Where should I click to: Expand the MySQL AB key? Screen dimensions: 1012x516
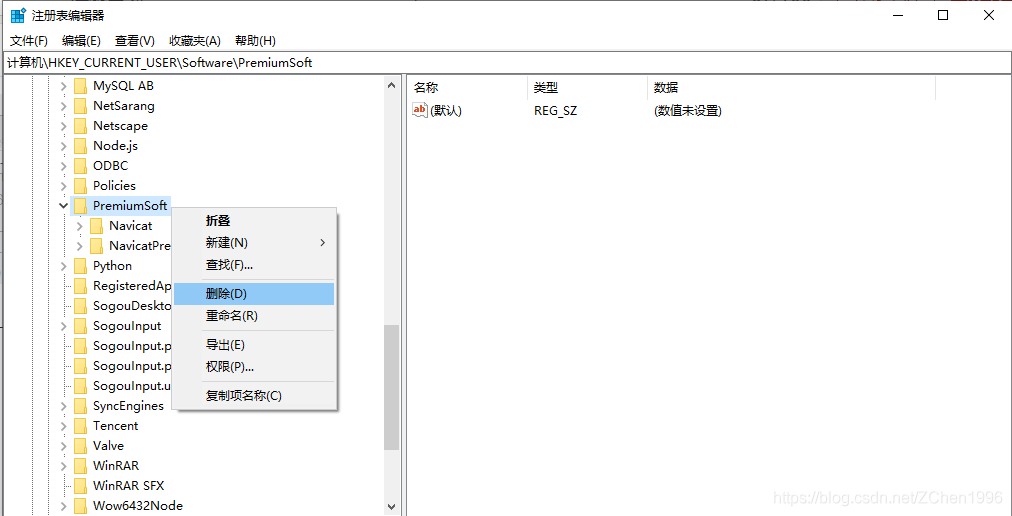[63, 86]
